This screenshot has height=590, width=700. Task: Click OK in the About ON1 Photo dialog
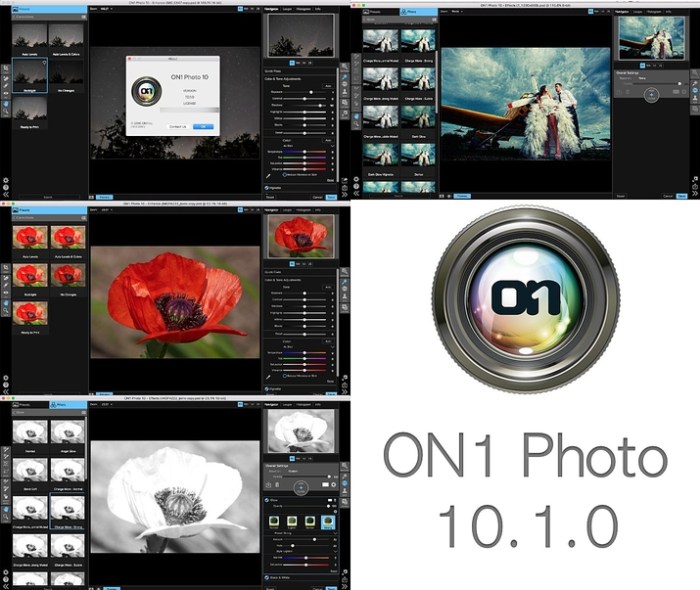click(x=203, y=126)
